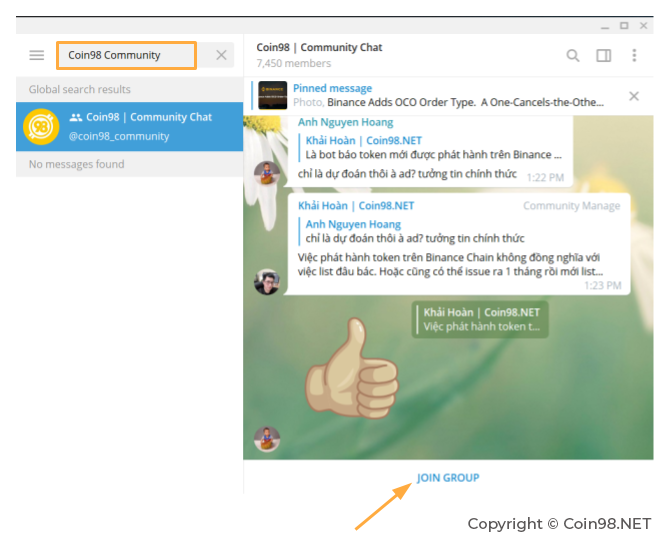Click the avatar beside the 1:22 PM message
The image size is (665, 540).
(267, 173)
